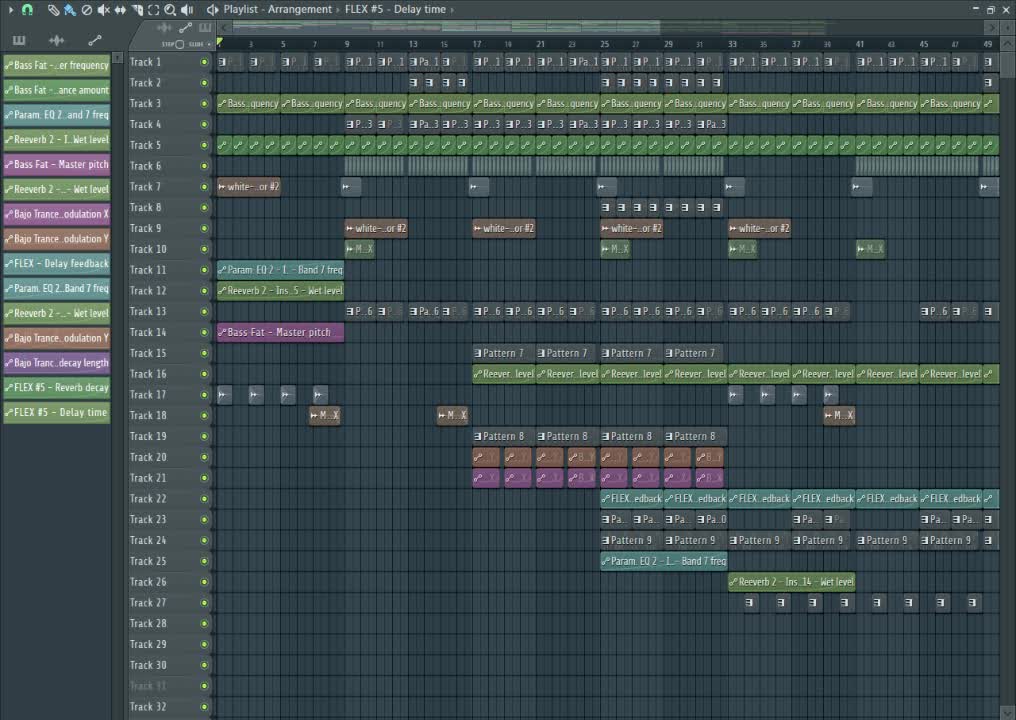Click the left arrow of the horizontal scrollbar
This screenshot has width=1016, height=720.
click(x=224, y=27)
